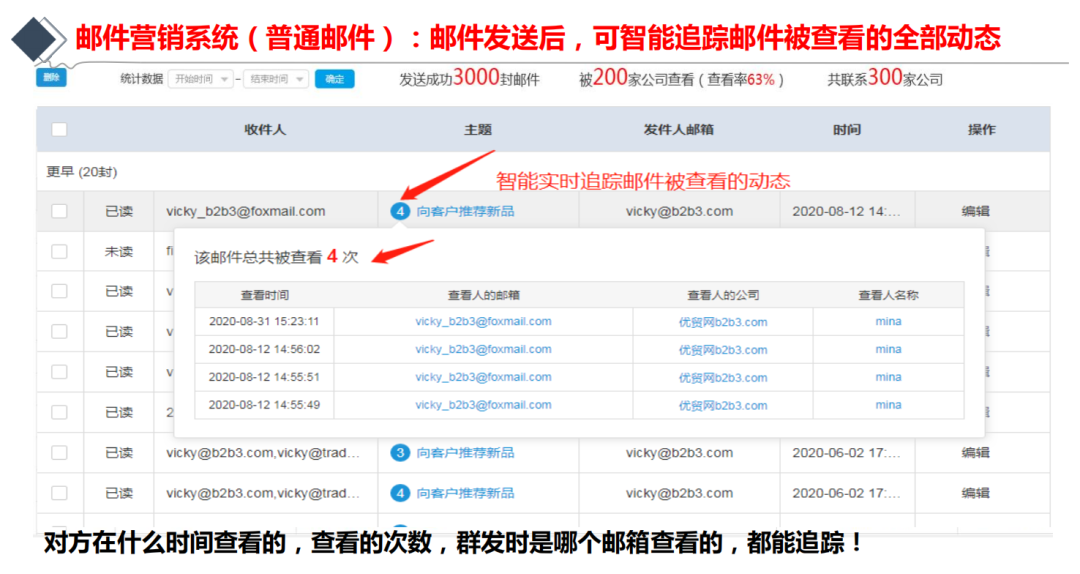
Task: Click 编辑 in the last 2020-06-02 row
Action: coord(975,493)
